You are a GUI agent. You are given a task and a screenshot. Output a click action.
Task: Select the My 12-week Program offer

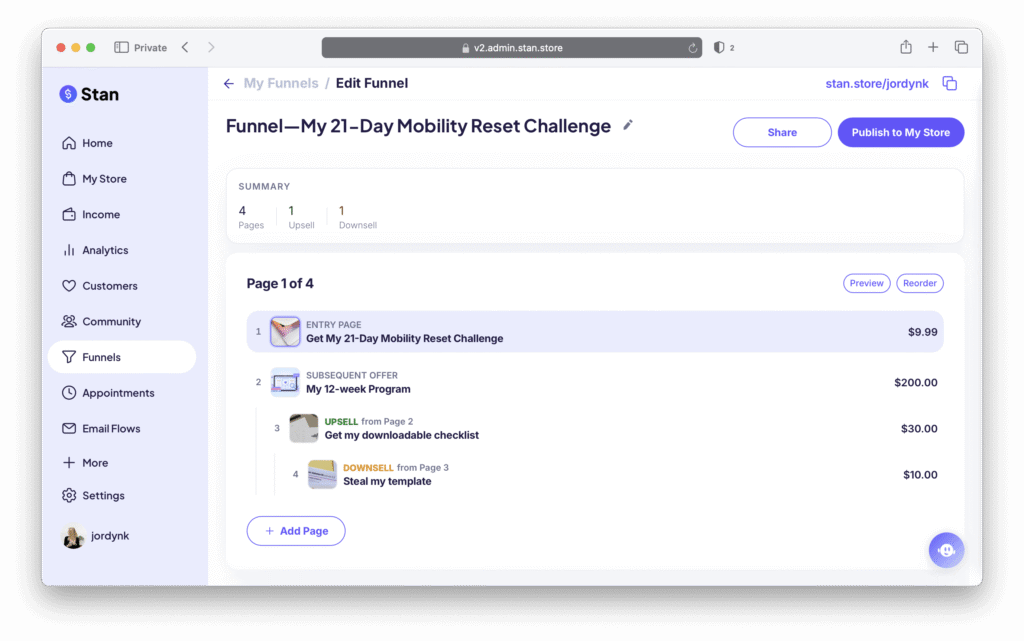pos(595,383)
